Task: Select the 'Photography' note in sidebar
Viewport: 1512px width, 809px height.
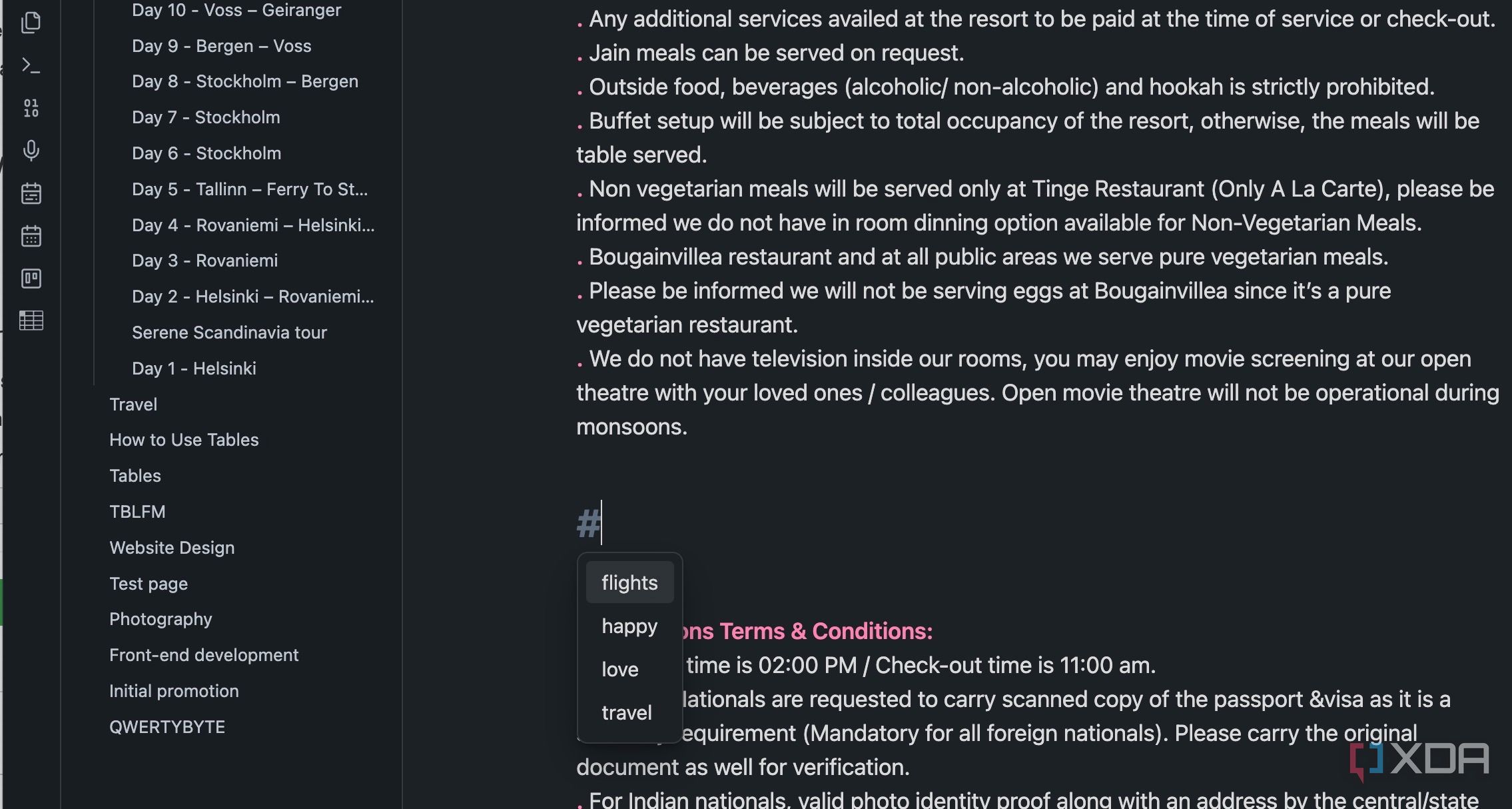Action: click(161, 619)
